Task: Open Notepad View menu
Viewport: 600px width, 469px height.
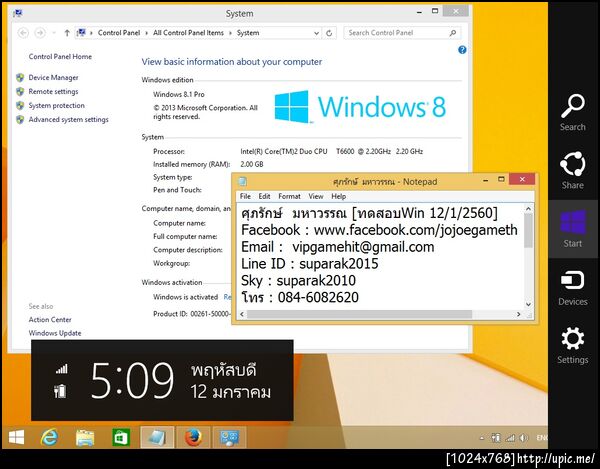Action: (316, 196)
